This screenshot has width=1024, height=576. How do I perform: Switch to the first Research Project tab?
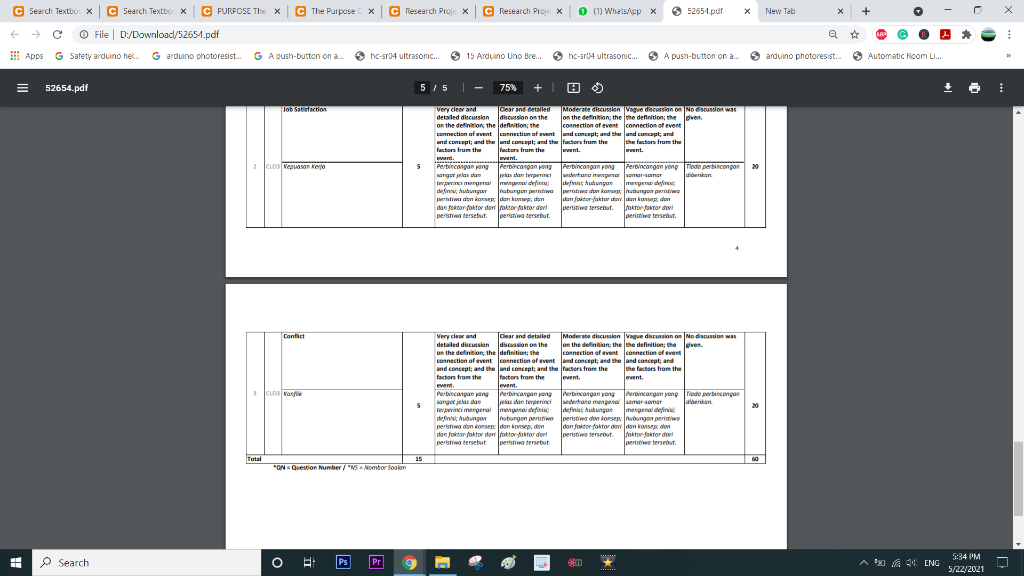pyautogui.click(x=430, y=11)
